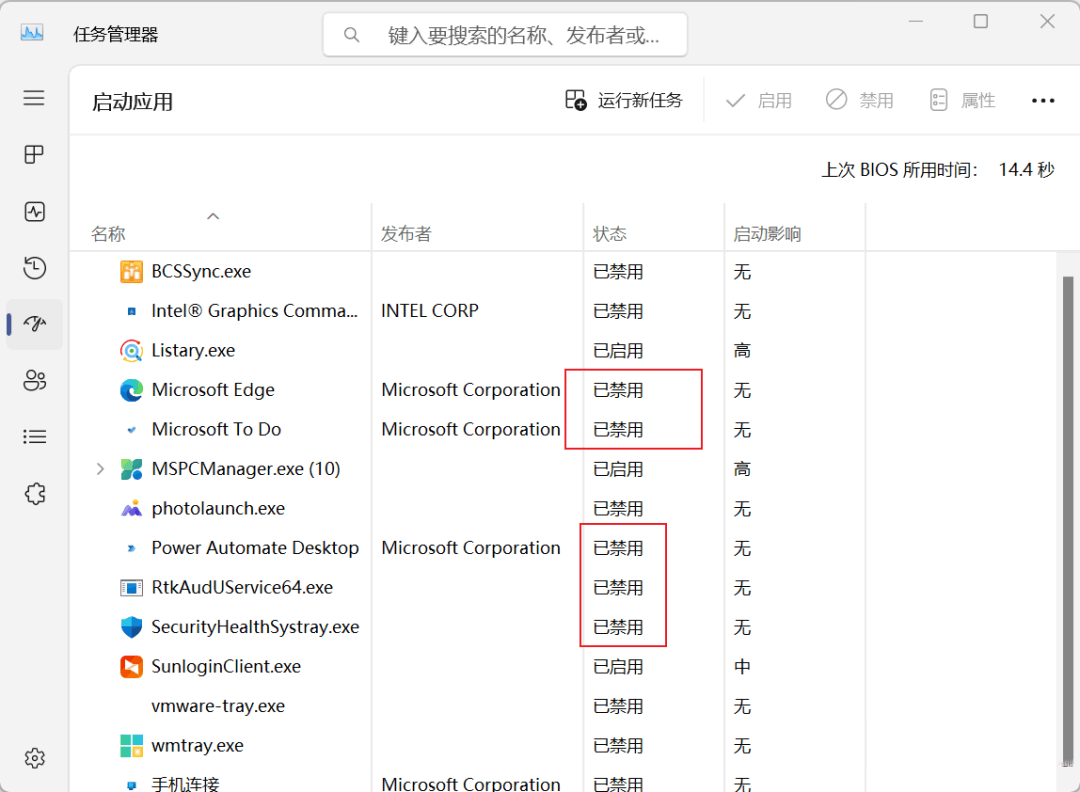
Task: Maximize the Task Manager window
Action: coord(980,21)
